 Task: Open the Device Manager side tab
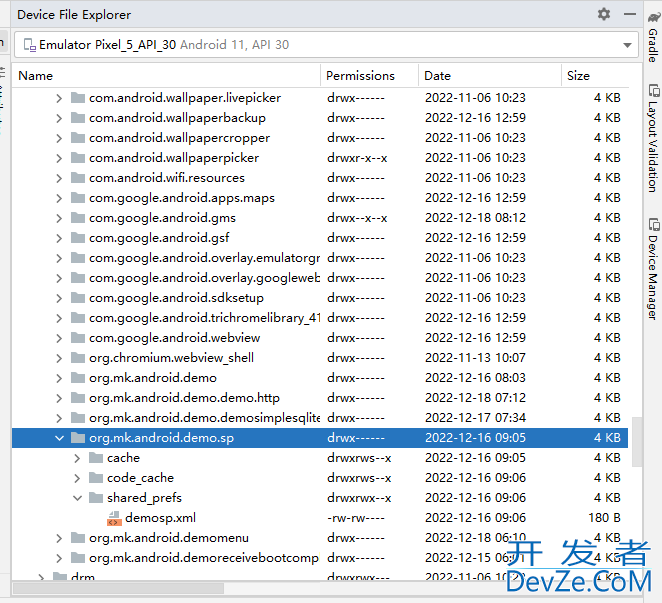pyautogui.click(x=653, y=269)
